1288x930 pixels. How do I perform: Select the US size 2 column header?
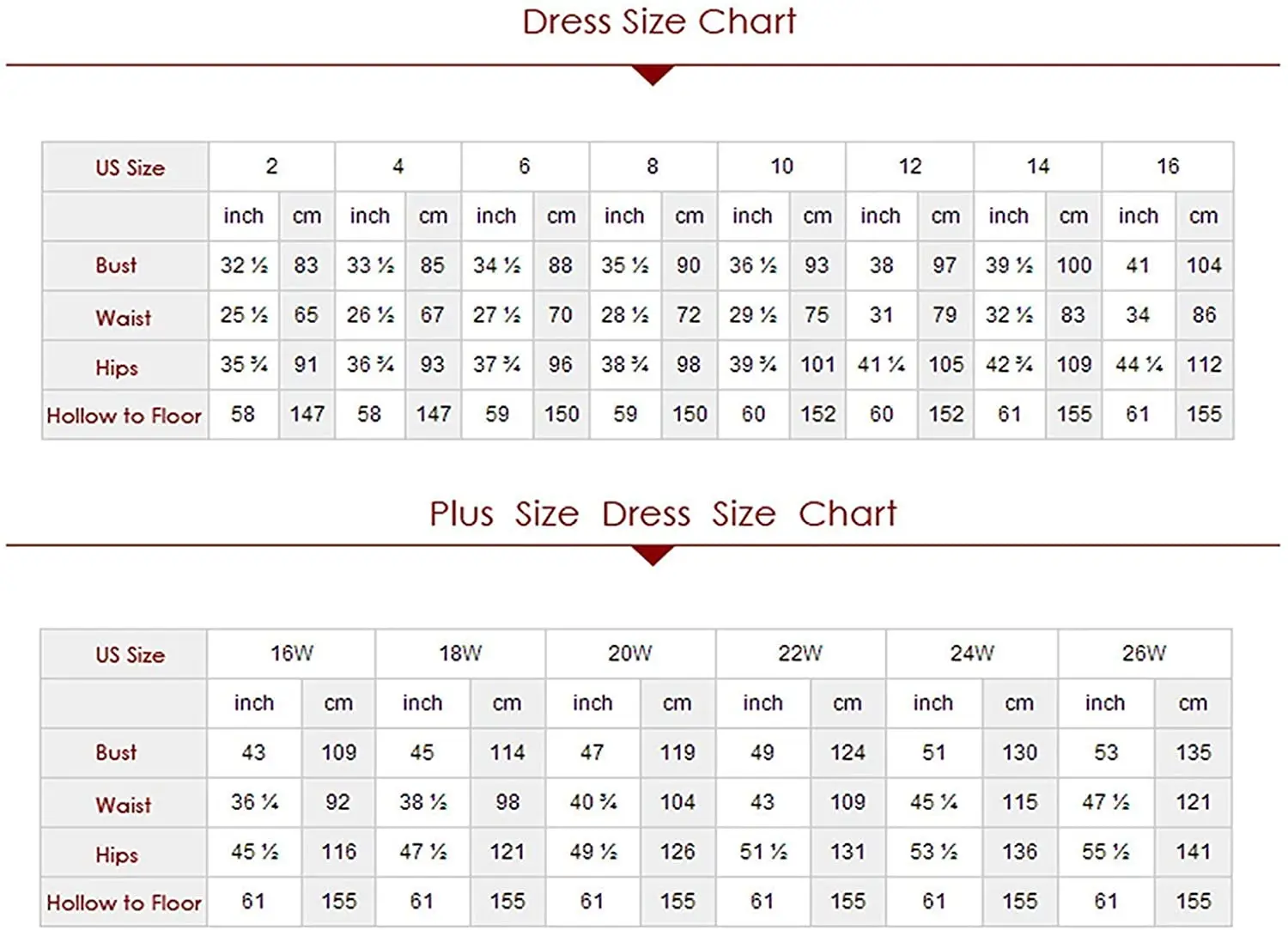pos(271,167)
